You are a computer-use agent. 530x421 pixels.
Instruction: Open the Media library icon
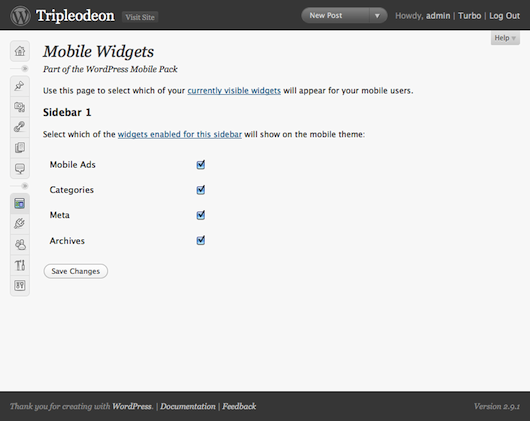point(20,107)
